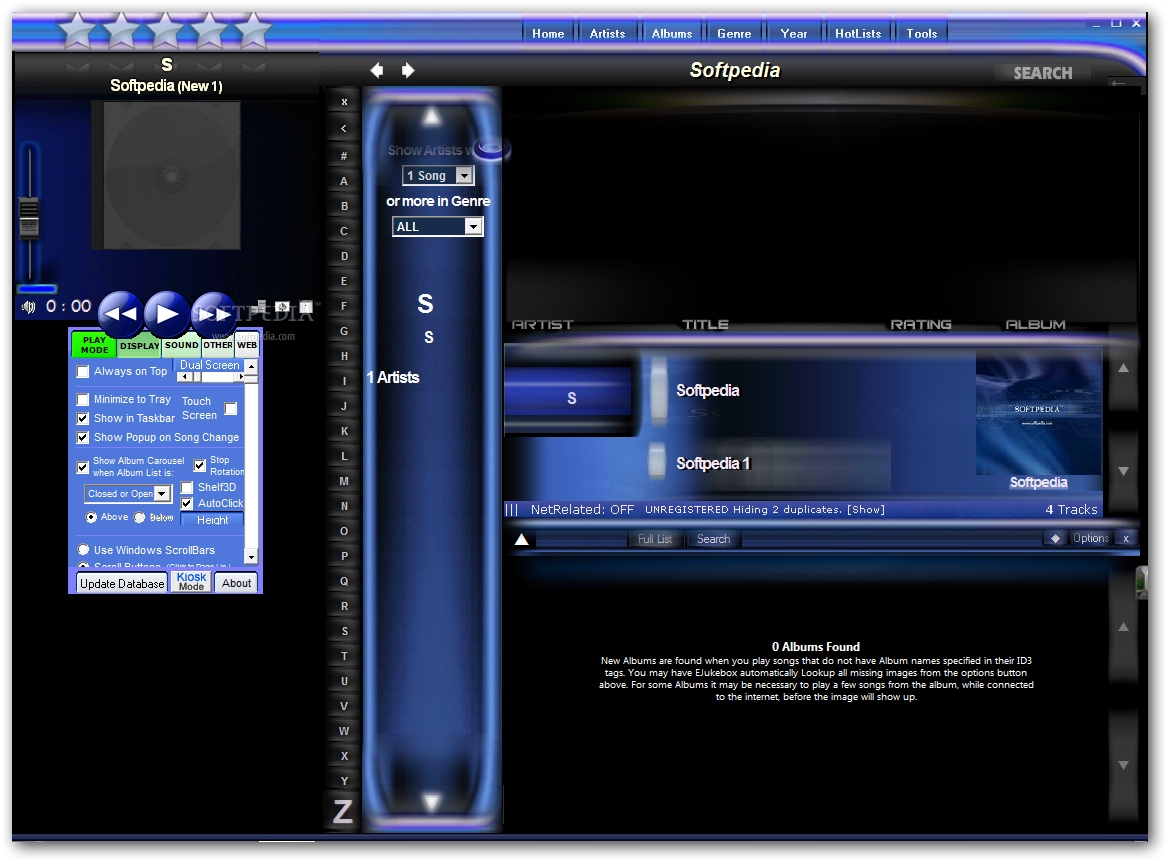Viewport: 1168px width, 862px height.
Task: Click the speaker mute icon
Action: coord(28,307)
